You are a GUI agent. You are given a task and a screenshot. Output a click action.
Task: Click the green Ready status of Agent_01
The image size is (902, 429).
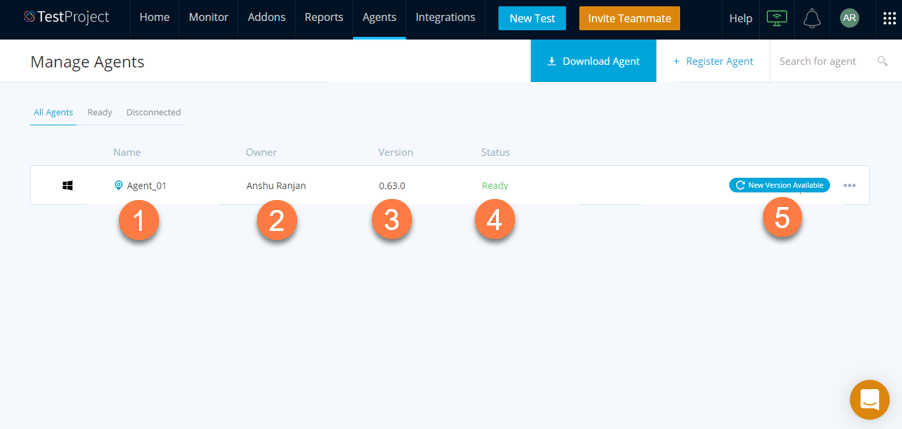[495, 186]
